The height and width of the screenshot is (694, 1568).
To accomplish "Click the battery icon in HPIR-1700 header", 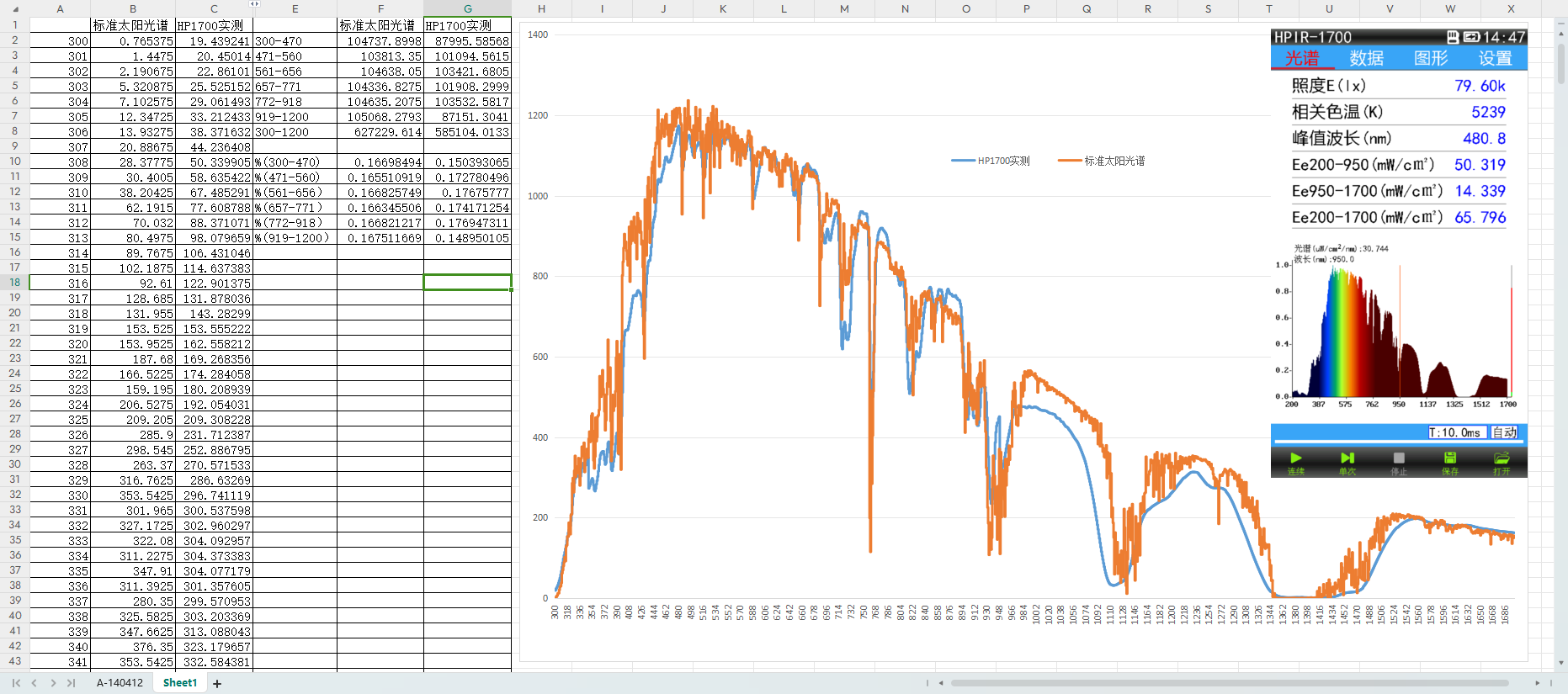I will pos(1472,37).
